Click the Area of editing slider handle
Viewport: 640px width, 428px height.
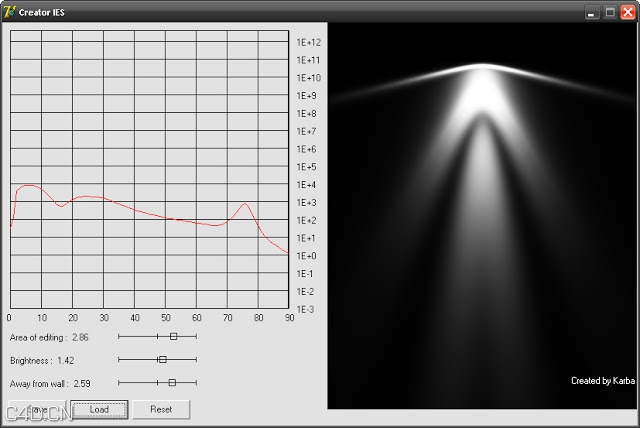[x=173, y=337]
